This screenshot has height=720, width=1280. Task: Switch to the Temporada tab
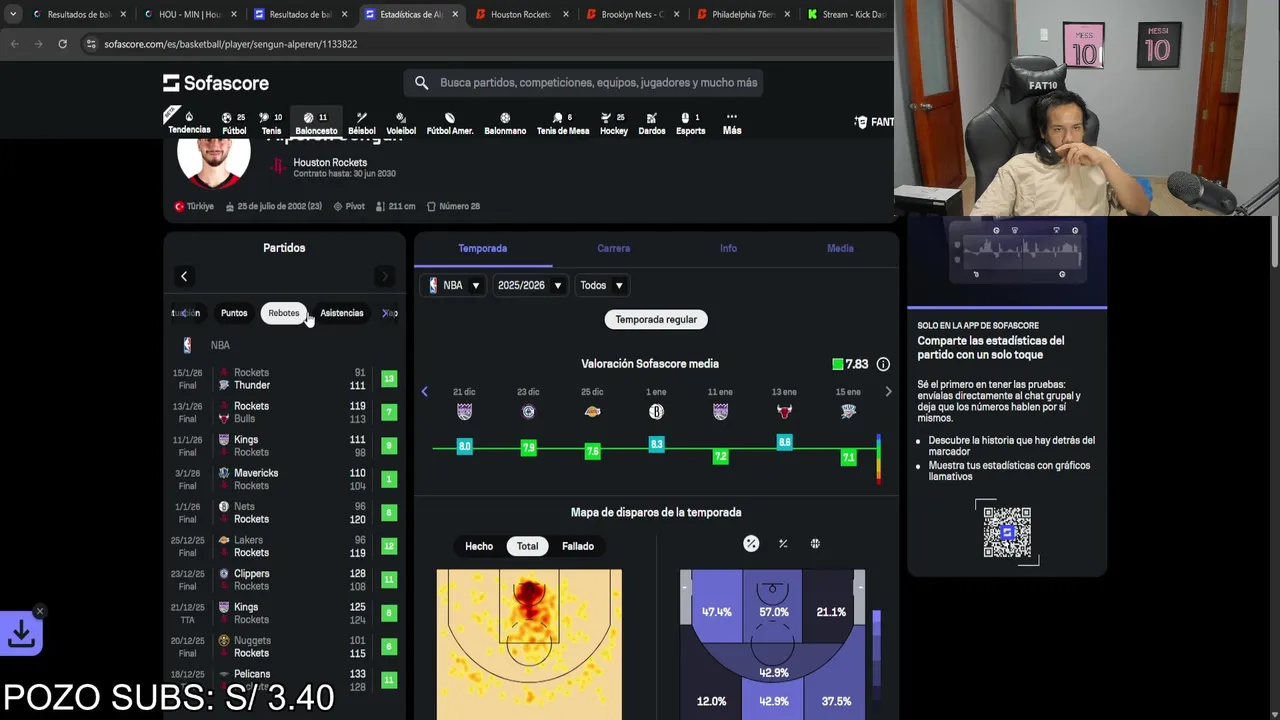[x=483, y=248]
